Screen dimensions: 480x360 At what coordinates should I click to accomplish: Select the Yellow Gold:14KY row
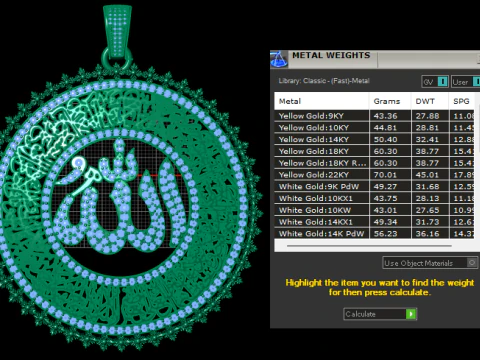pyautogui.click(x=374, y=139)
